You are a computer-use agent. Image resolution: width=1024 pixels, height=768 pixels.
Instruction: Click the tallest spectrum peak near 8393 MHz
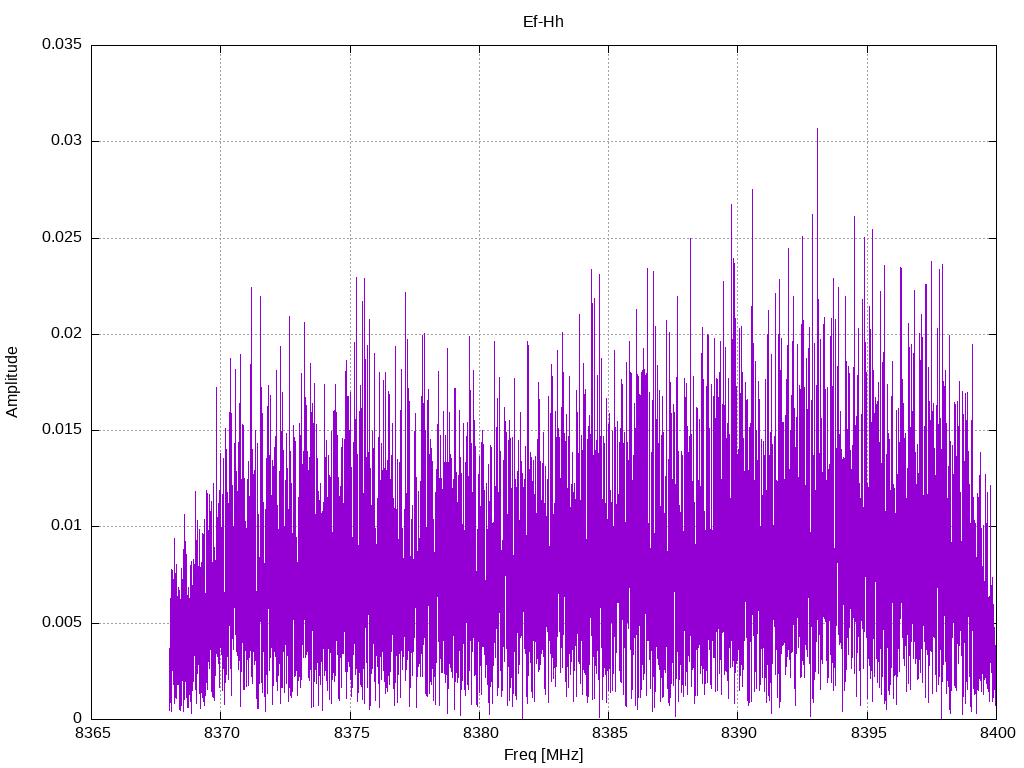point(817,131)
